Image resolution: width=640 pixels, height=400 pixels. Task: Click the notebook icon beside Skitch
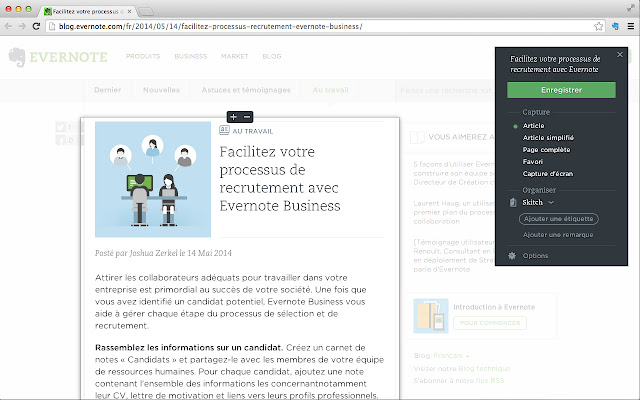coord(513,202)
